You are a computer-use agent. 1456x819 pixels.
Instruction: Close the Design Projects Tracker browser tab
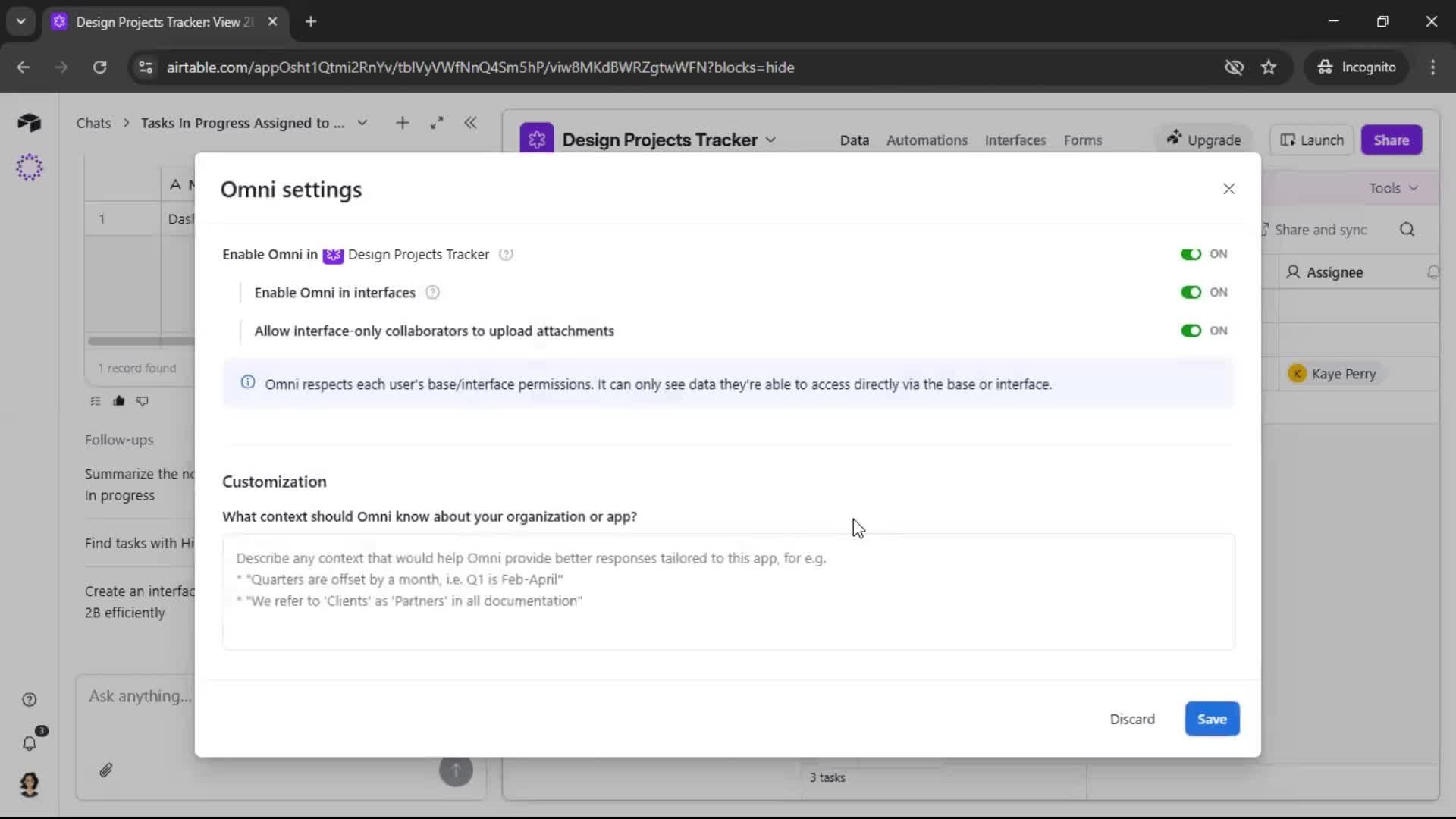tap(272, 22)
